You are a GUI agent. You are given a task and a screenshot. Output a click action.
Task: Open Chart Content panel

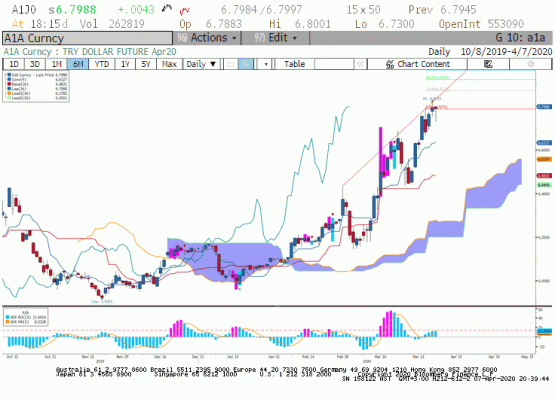[417, 64]
